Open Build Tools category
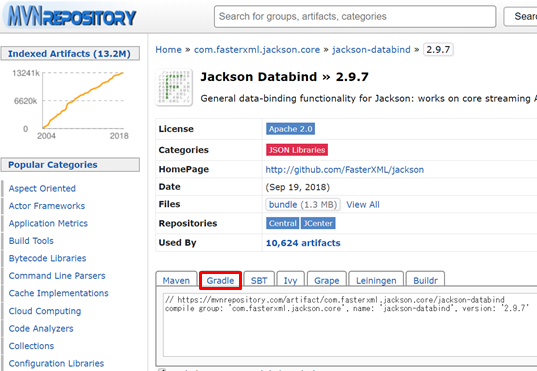The height and width of the screenshot is (371, 537). click(31, 241)
